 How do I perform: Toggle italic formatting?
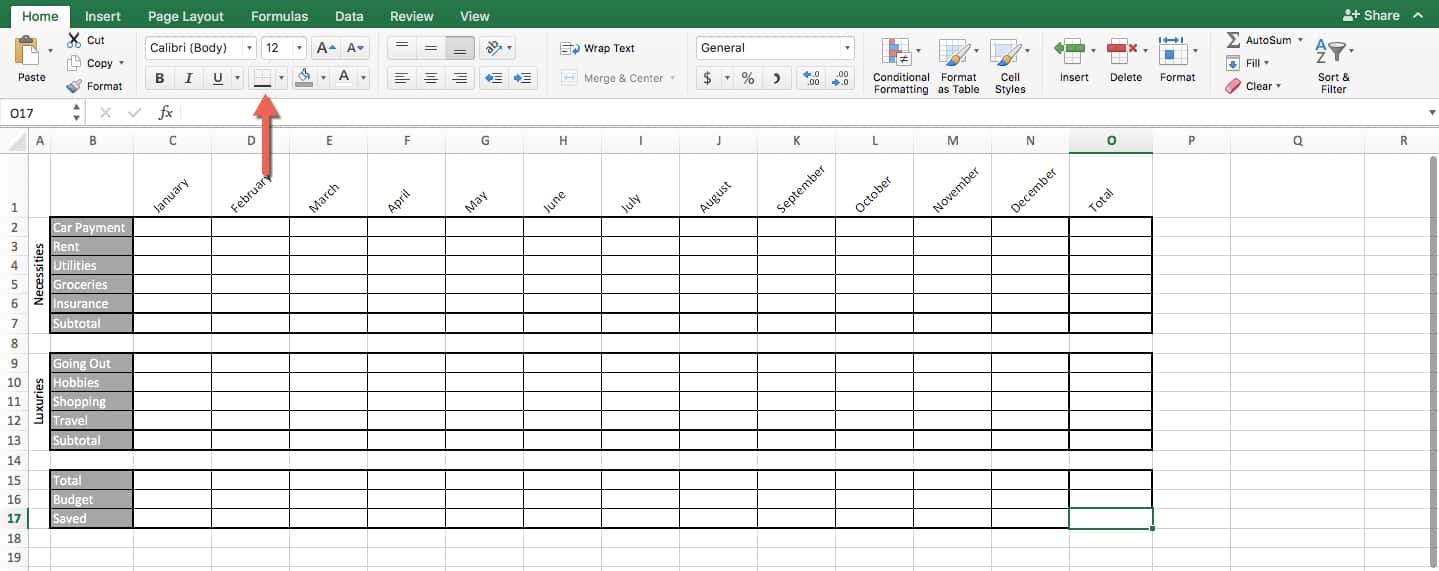coord(188,78)
